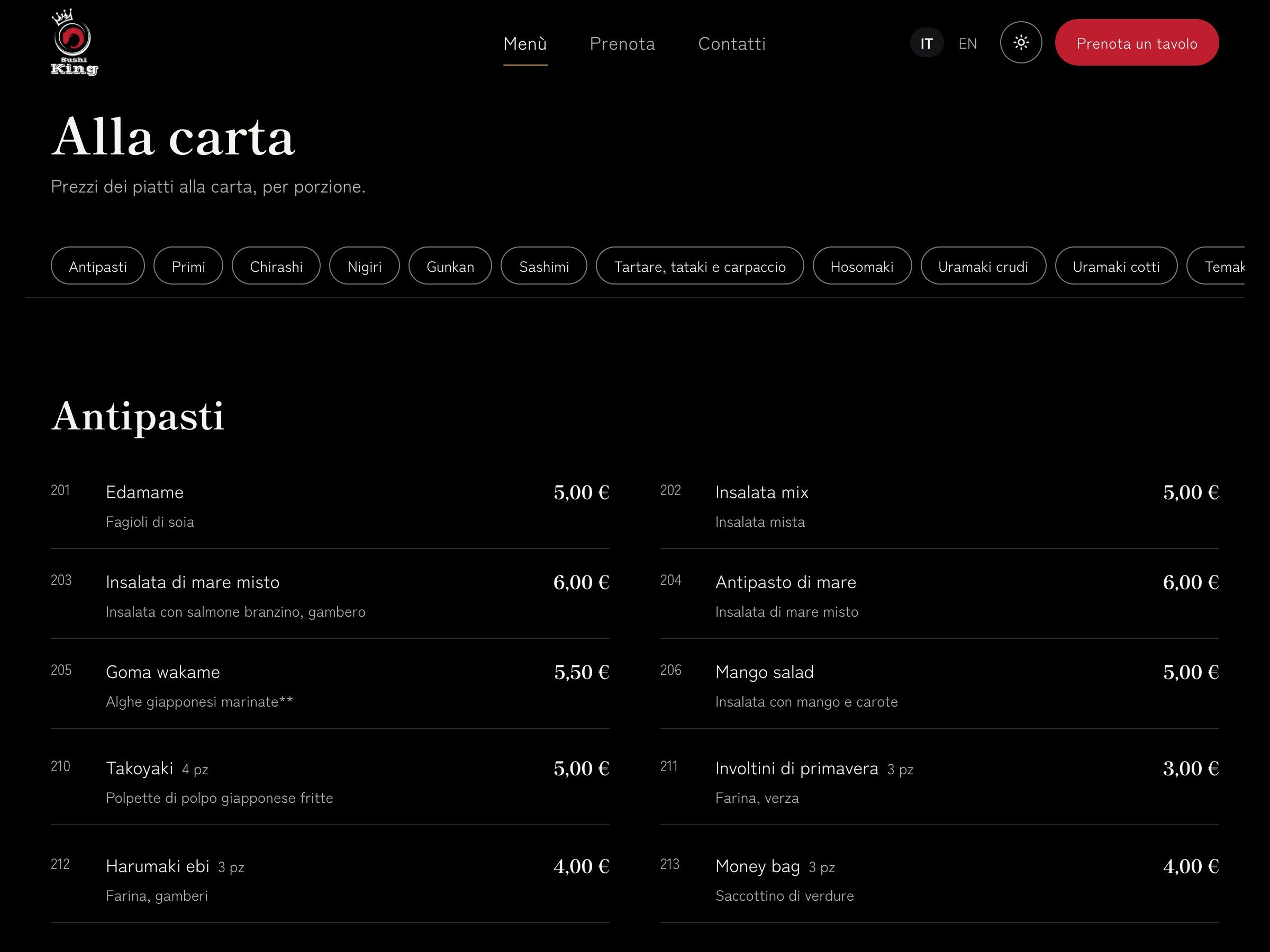Screen dimensions: 1270x952
Task: Click the Saccottino di verdure description
Action: (784, 896)
